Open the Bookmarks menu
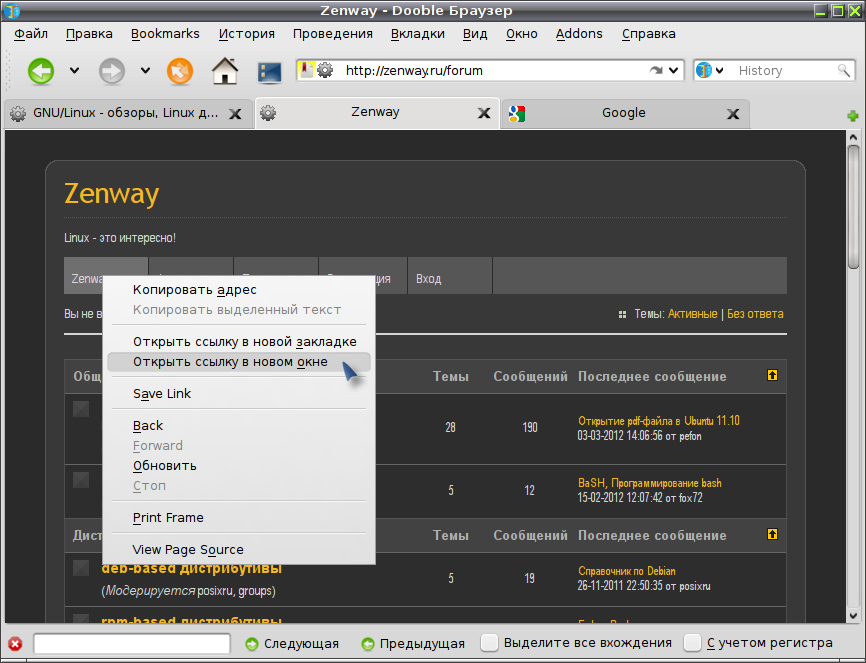The height and width of the screenshot is (663, 866). click(165, 34)
